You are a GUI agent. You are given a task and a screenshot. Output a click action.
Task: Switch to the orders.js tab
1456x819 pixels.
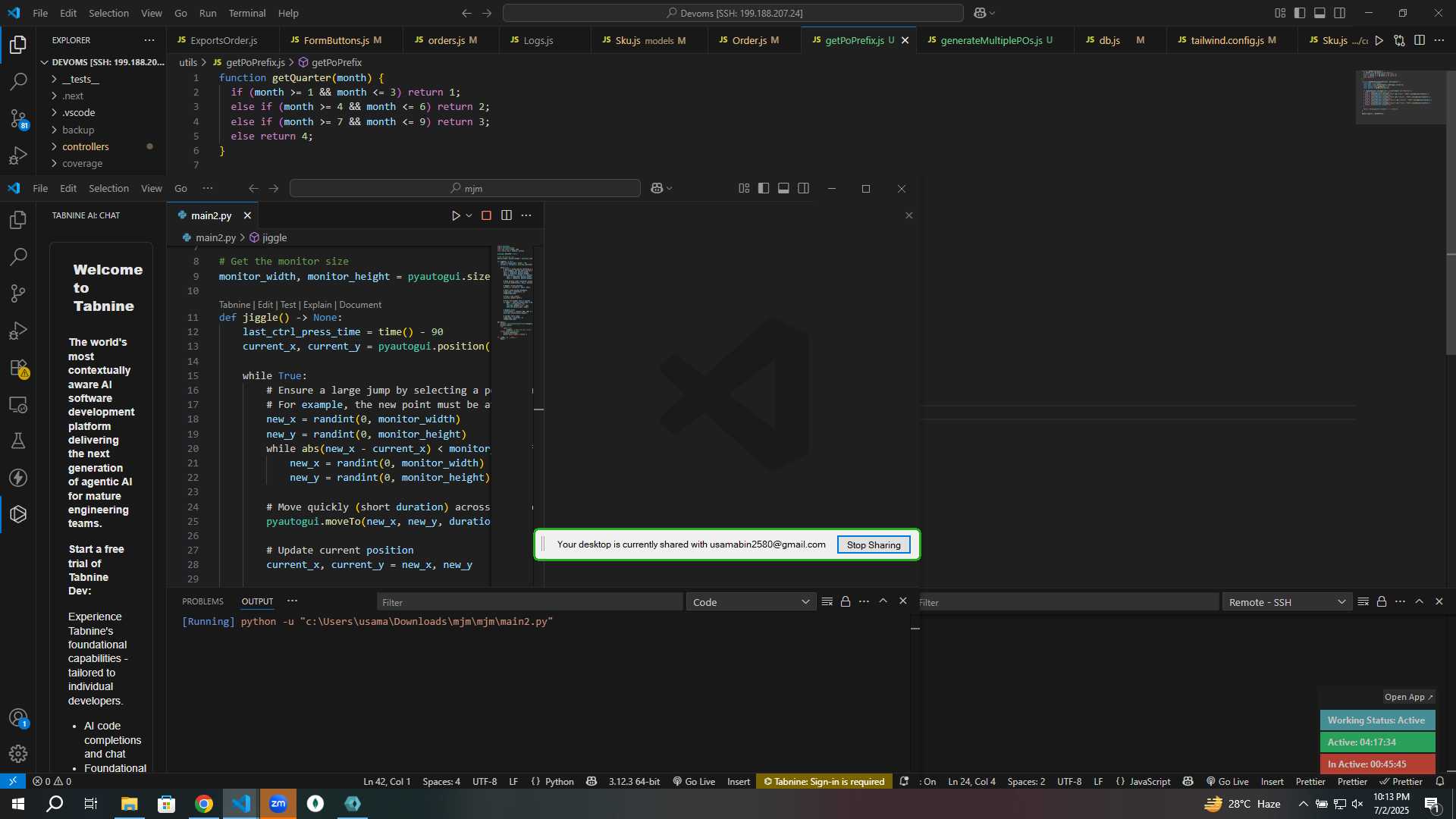point(452,40)
